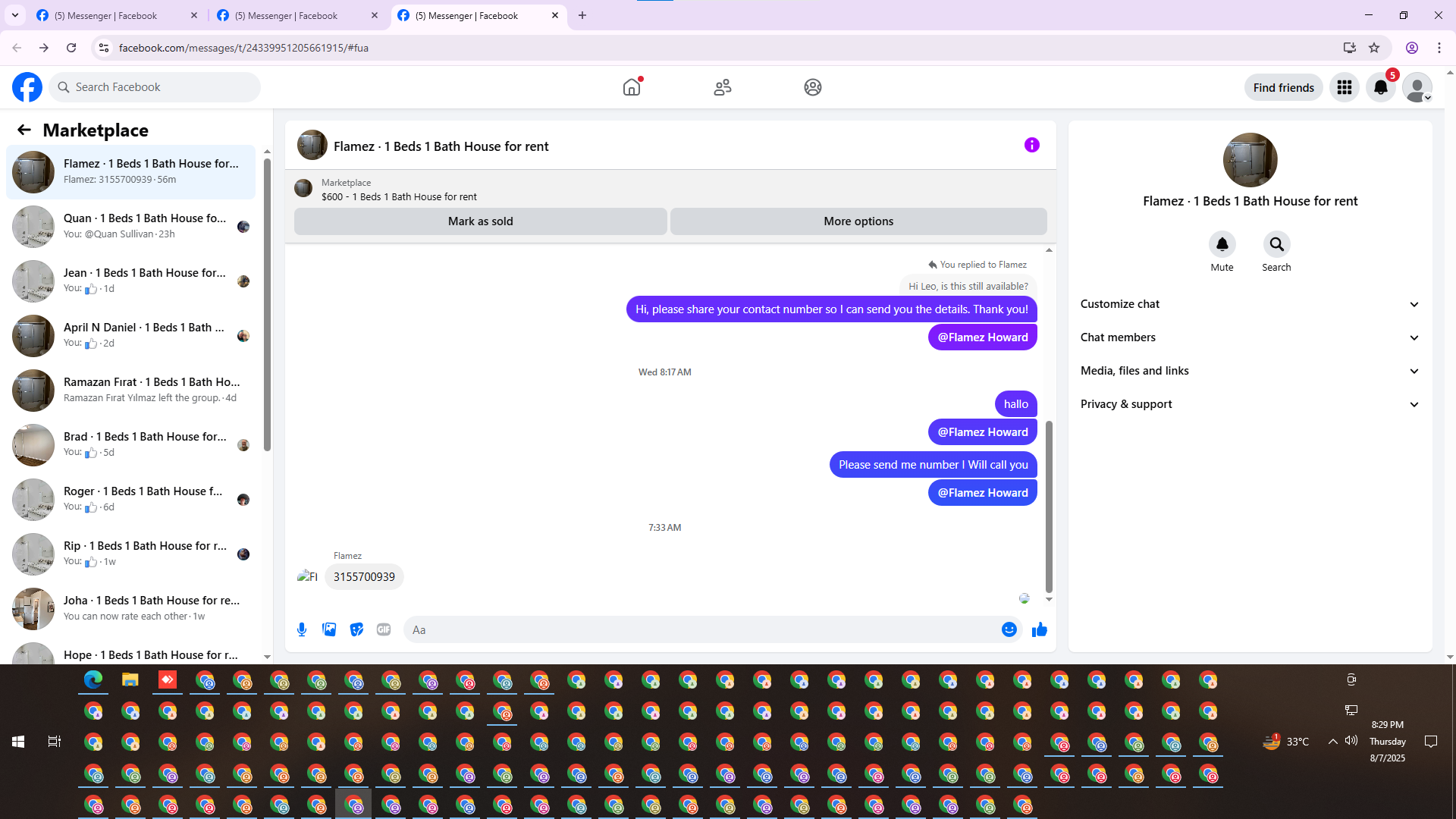The width and height of the screenshot is (1456, 819).
Task: Attach a photo with image icon
Action: (329, 629)
